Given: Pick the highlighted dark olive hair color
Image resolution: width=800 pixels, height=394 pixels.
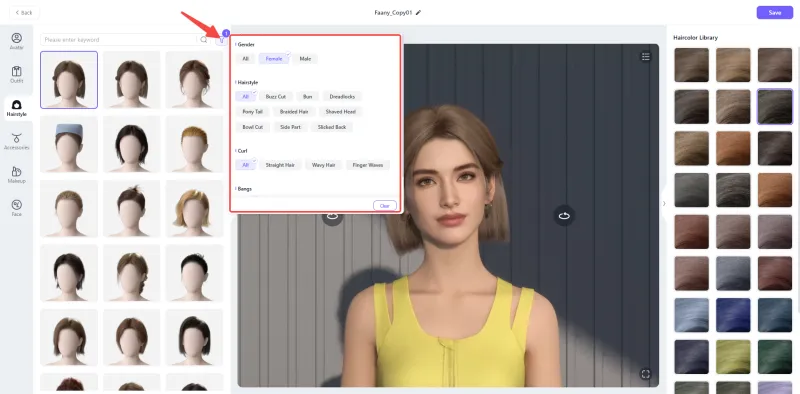Looking at the screenshot, I should point(774,107).
